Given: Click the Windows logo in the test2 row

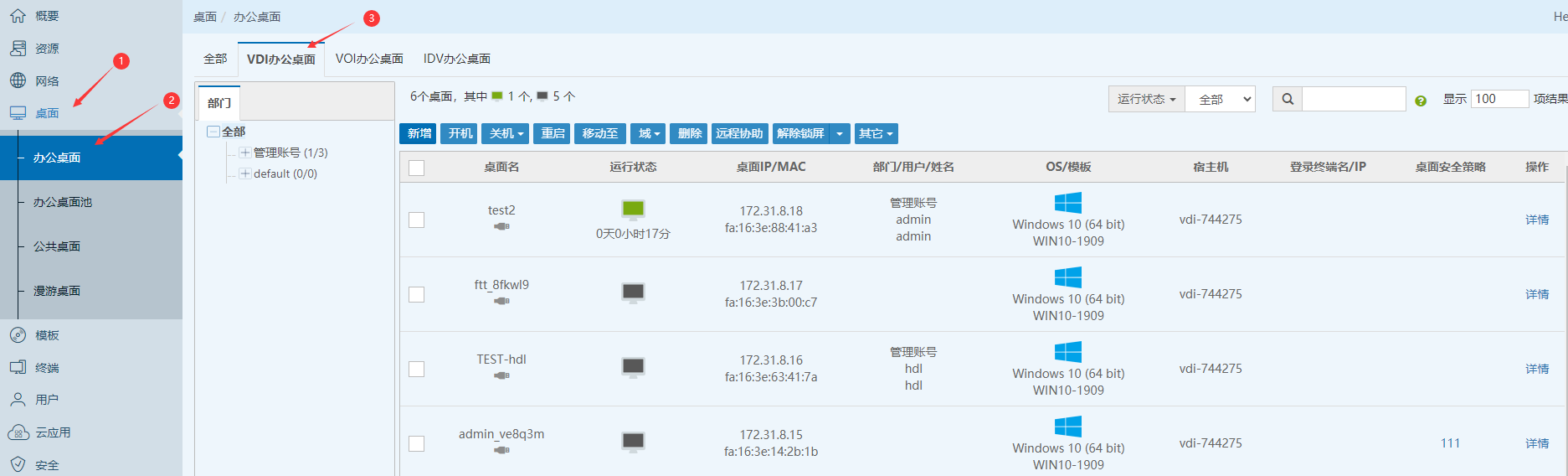Looking at the screenshot, I should (1067, 203).
